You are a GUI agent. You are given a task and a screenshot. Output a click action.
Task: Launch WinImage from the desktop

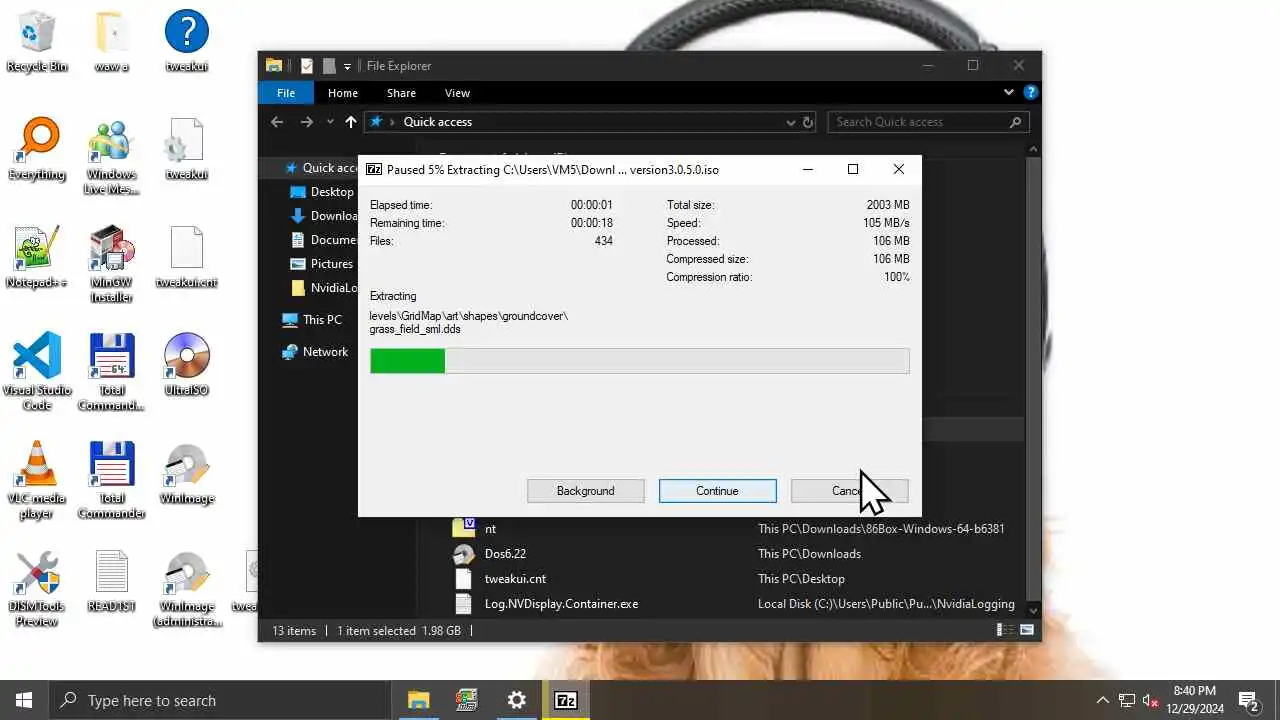click(x=187, y=473)
